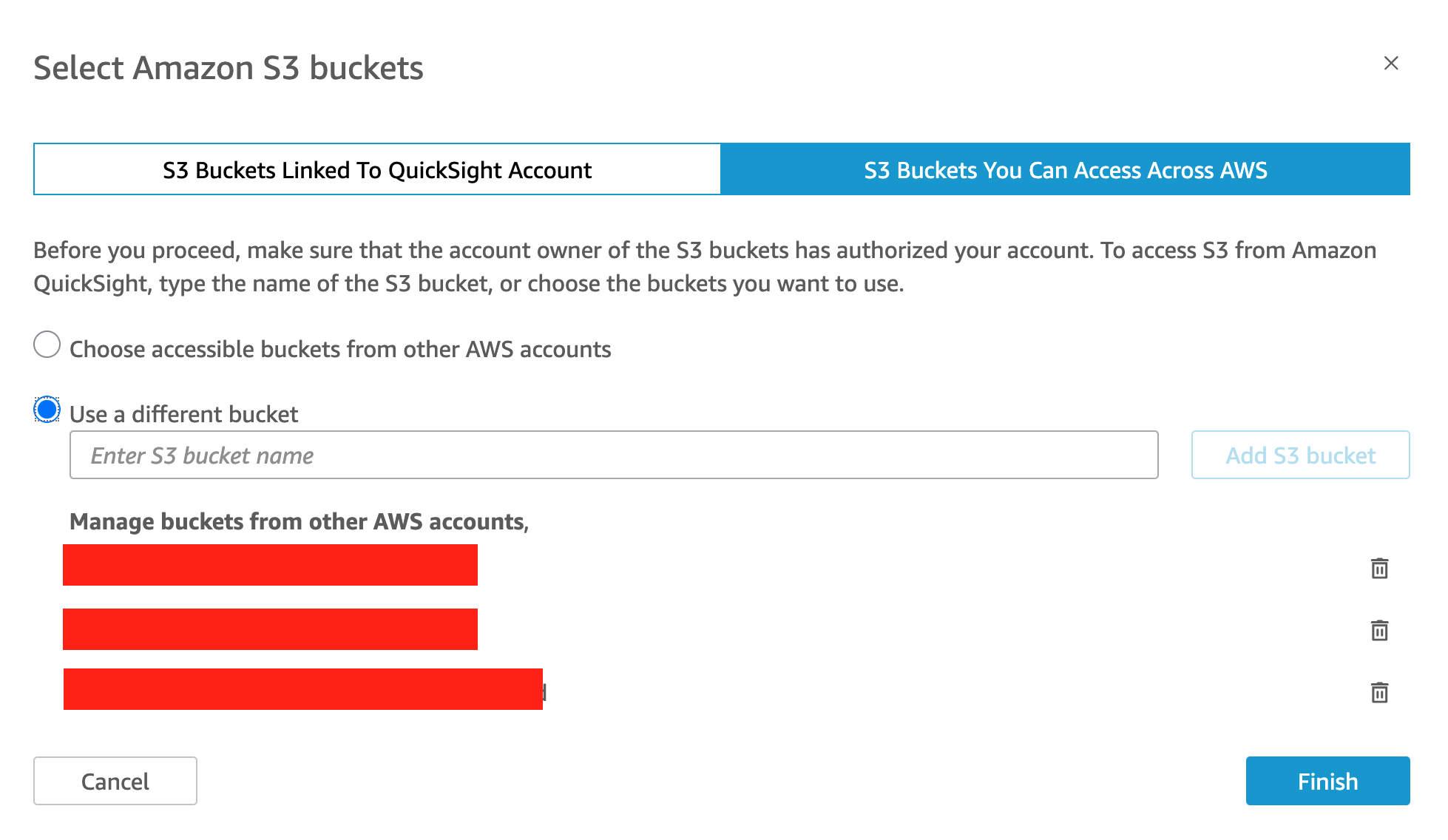Click Manage buckets from other AWS accounts heading
Image resolution: width=1448 pixels, height=840 pixels.
[x=299, y=522]
